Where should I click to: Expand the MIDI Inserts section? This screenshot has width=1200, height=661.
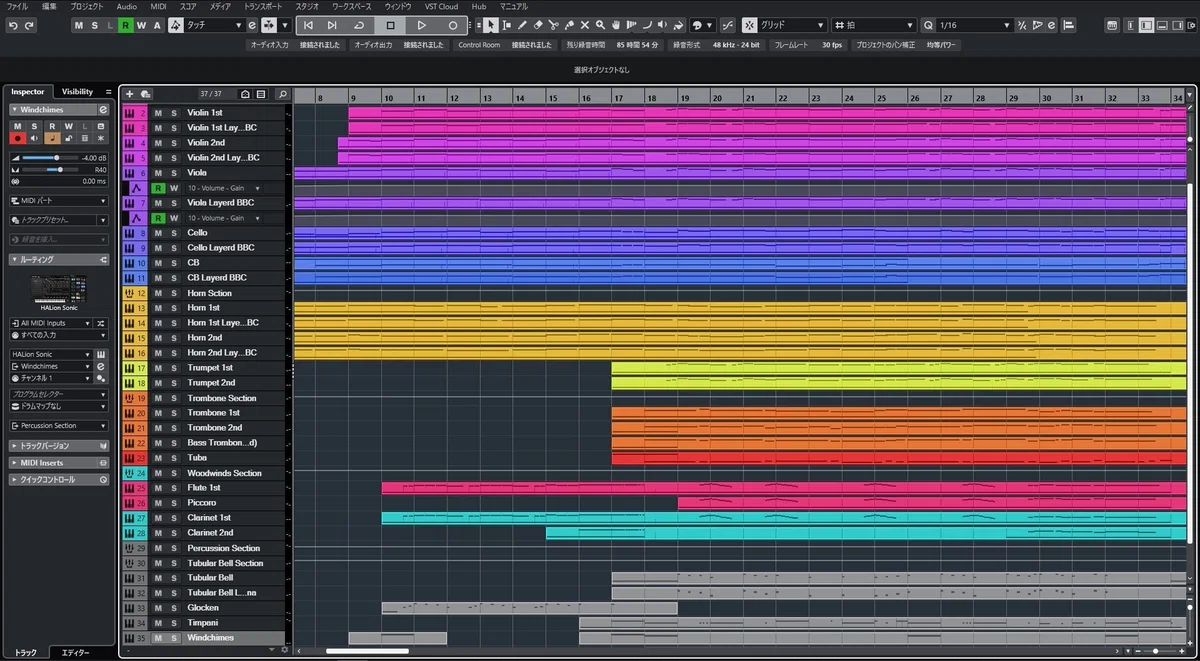[x=59, y=462]
